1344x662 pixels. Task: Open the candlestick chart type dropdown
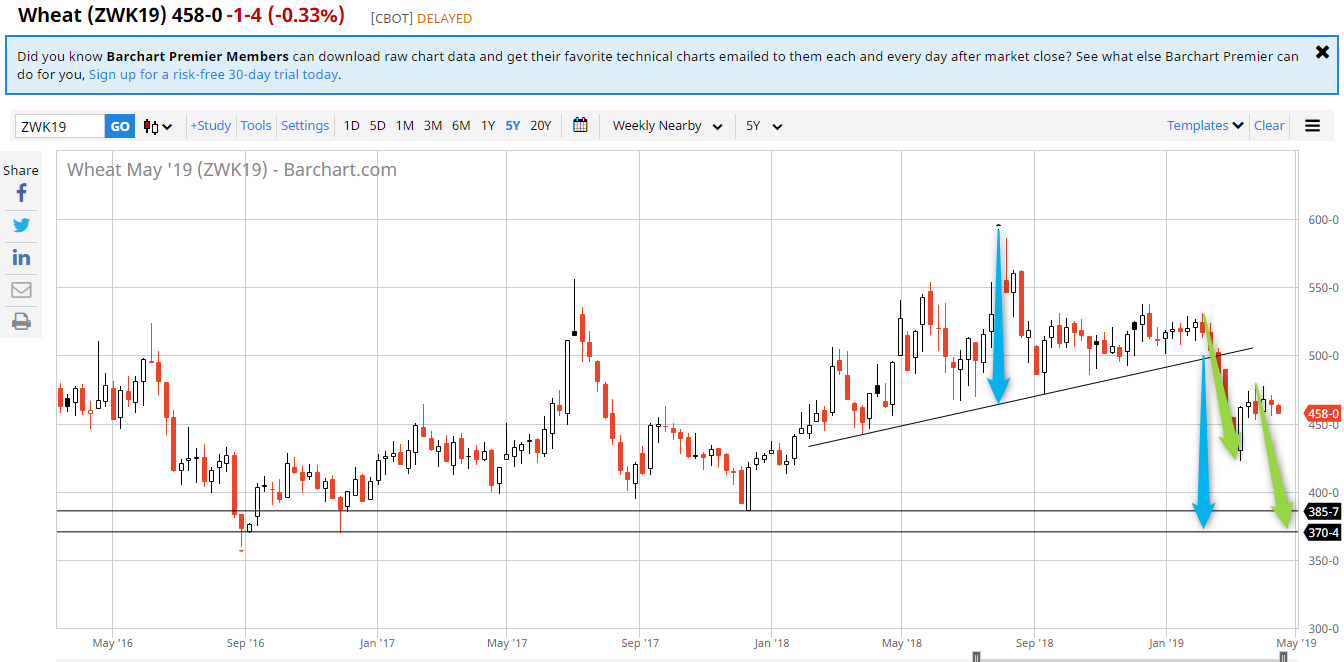158,126
